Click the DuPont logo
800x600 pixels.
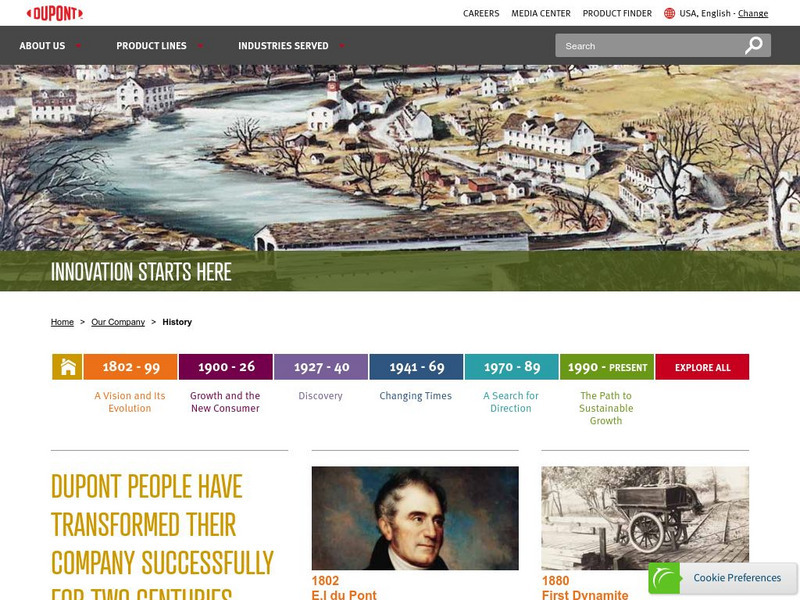55,13
